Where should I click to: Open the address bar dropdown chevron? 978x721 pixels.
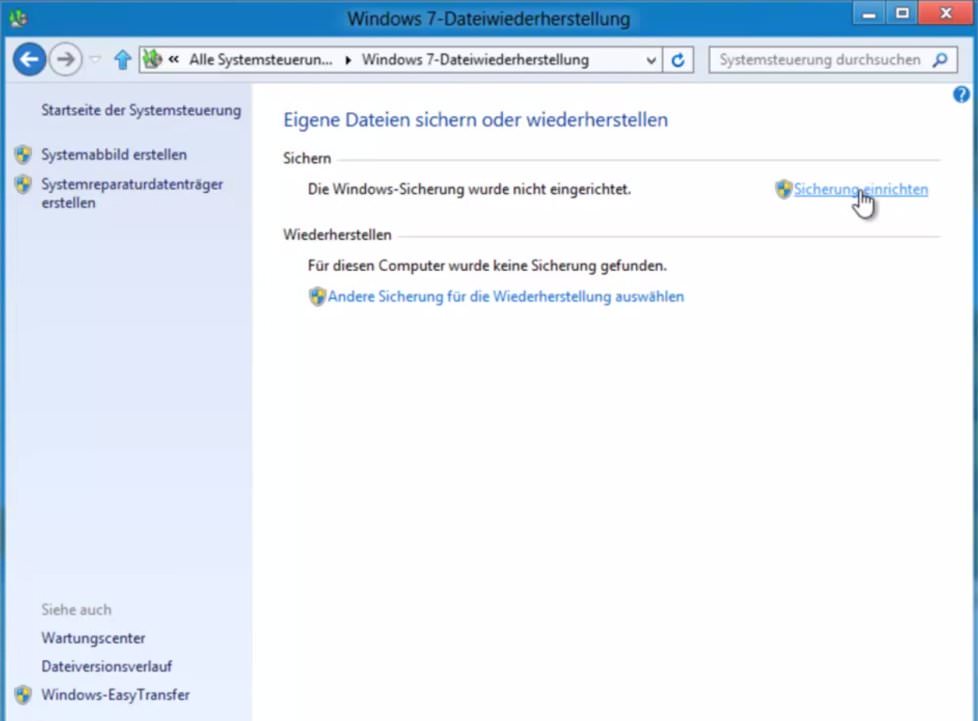[x=652, y=59]
